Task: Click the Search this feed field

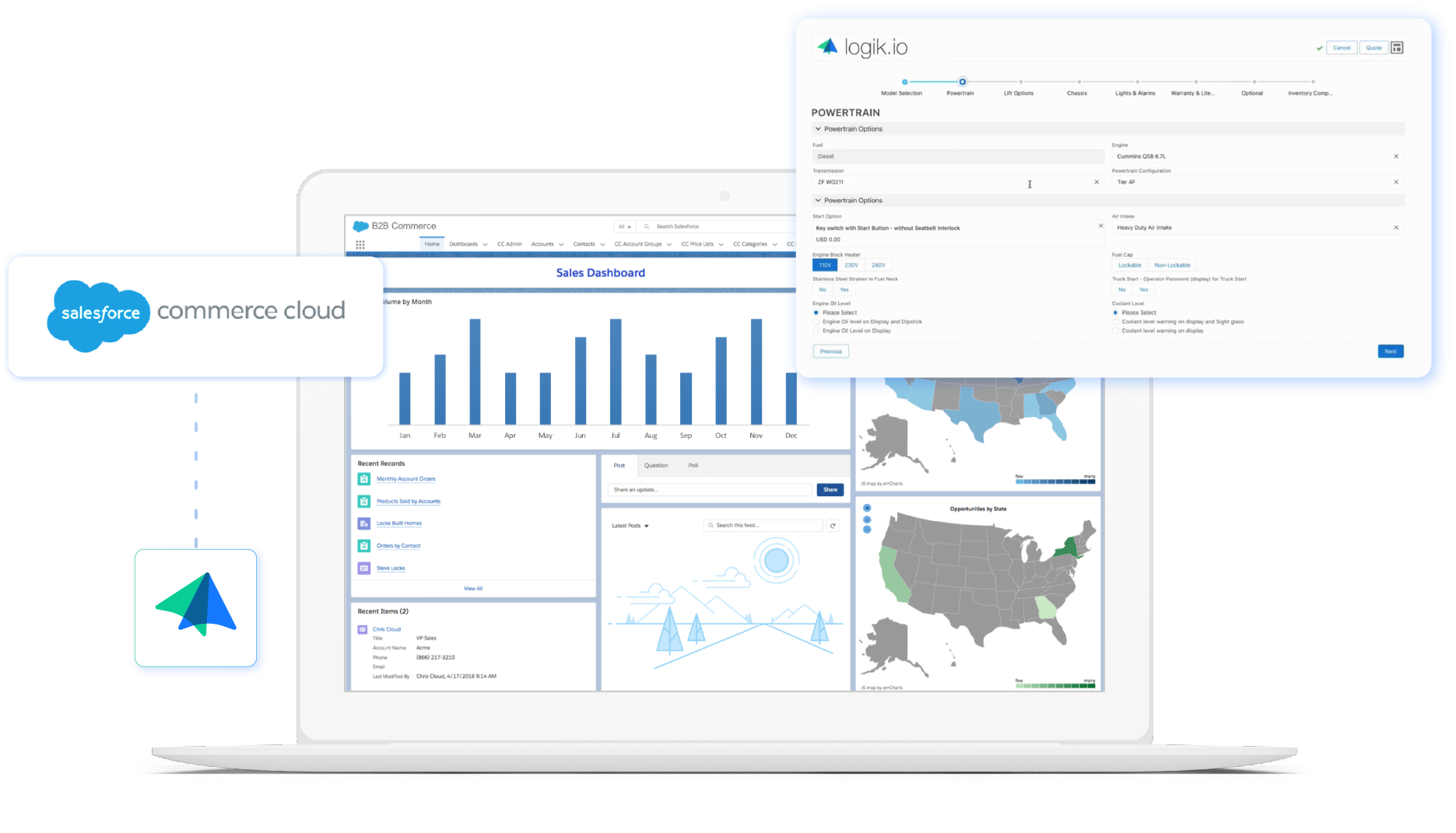Action: click(763, 526)
